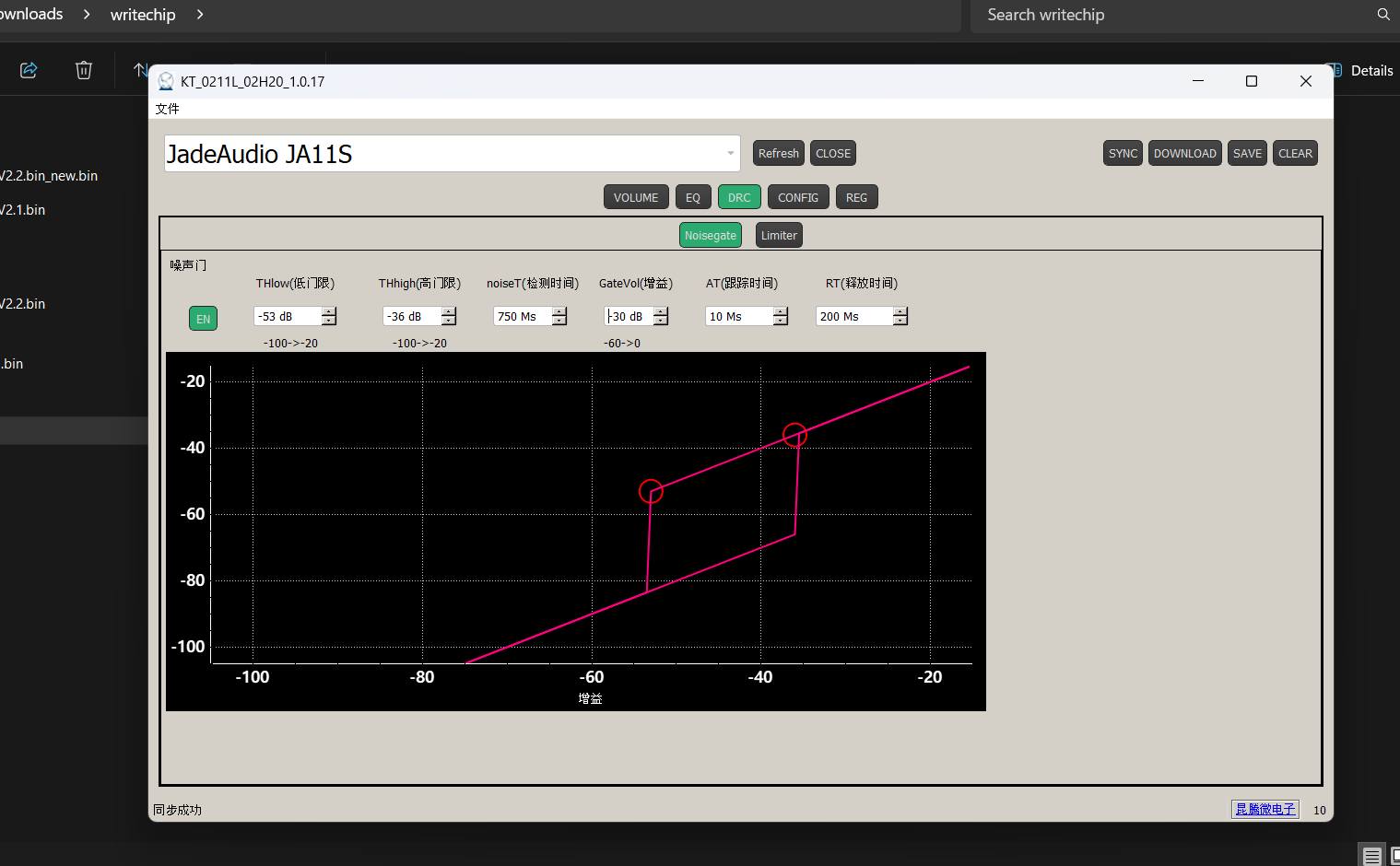
Task: Select the V2.2.bin_new.bin file in Explorer
Action: click(x=49, y=176)
